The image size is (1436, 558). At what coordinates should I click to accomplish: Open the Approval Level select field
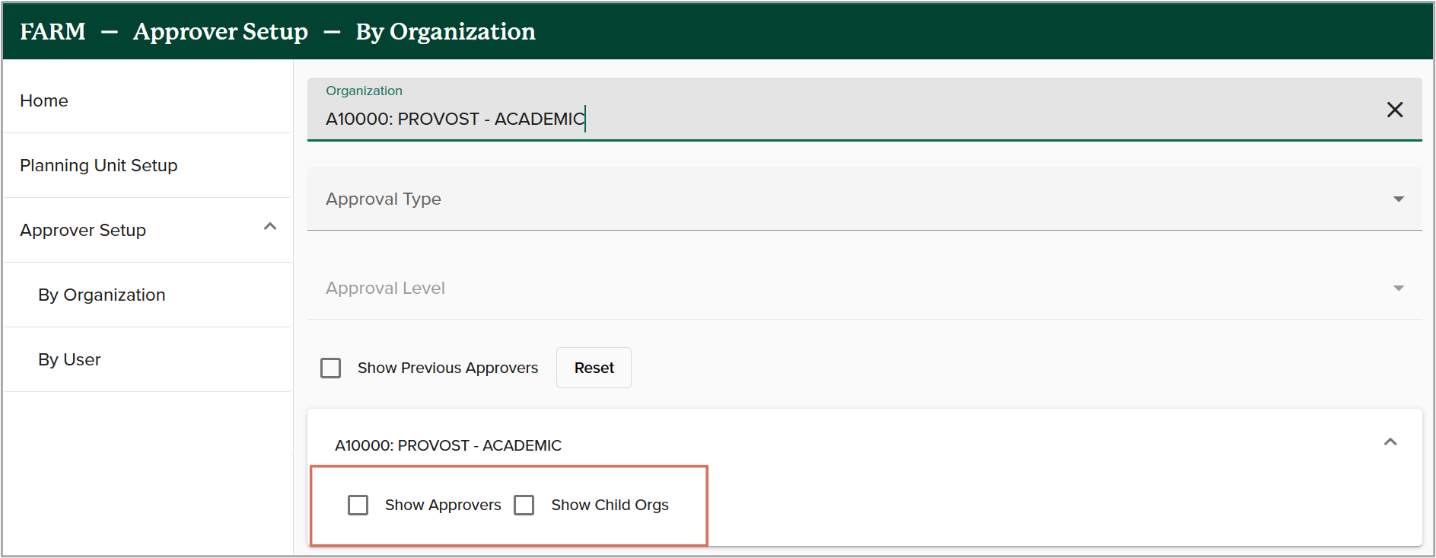[x=850, y=288]
